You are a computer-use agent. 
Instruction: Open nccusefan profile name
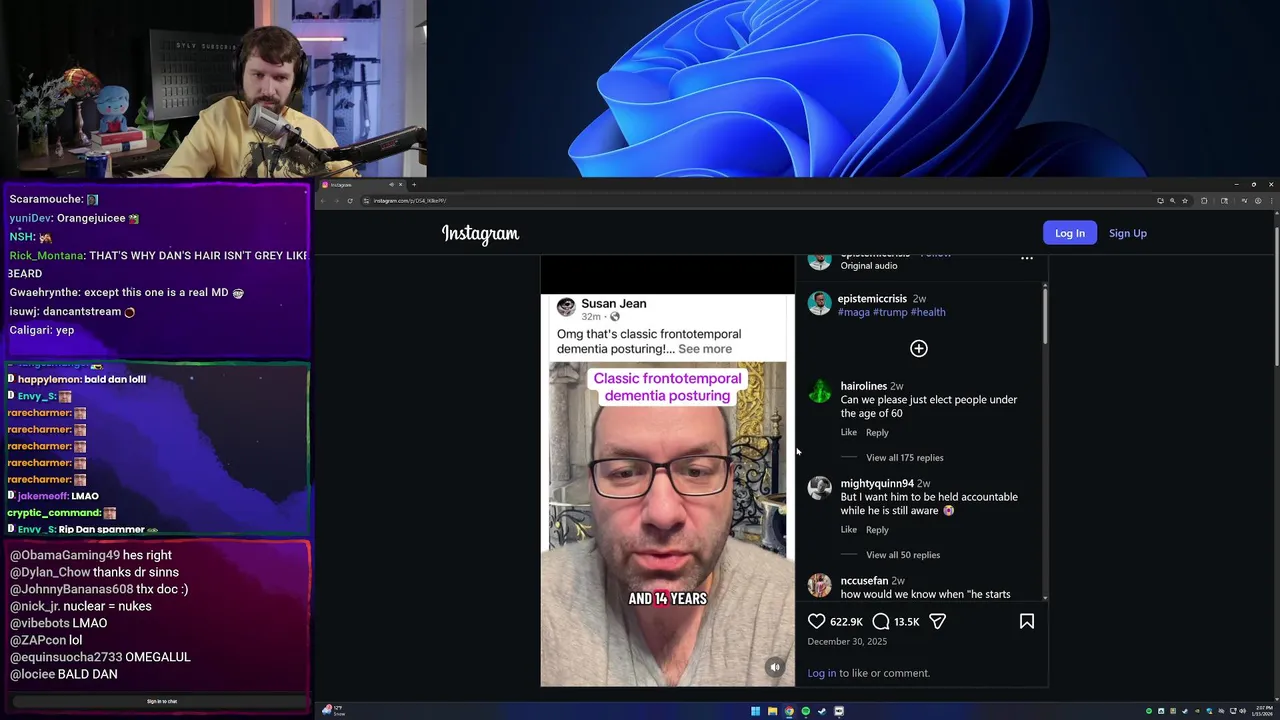(864, 580)
